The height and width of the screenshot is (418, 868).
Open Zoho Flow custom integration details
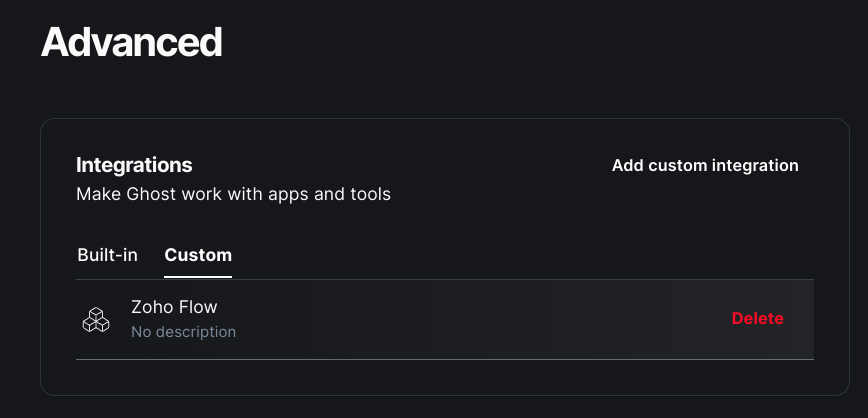[x=174, y=307]
